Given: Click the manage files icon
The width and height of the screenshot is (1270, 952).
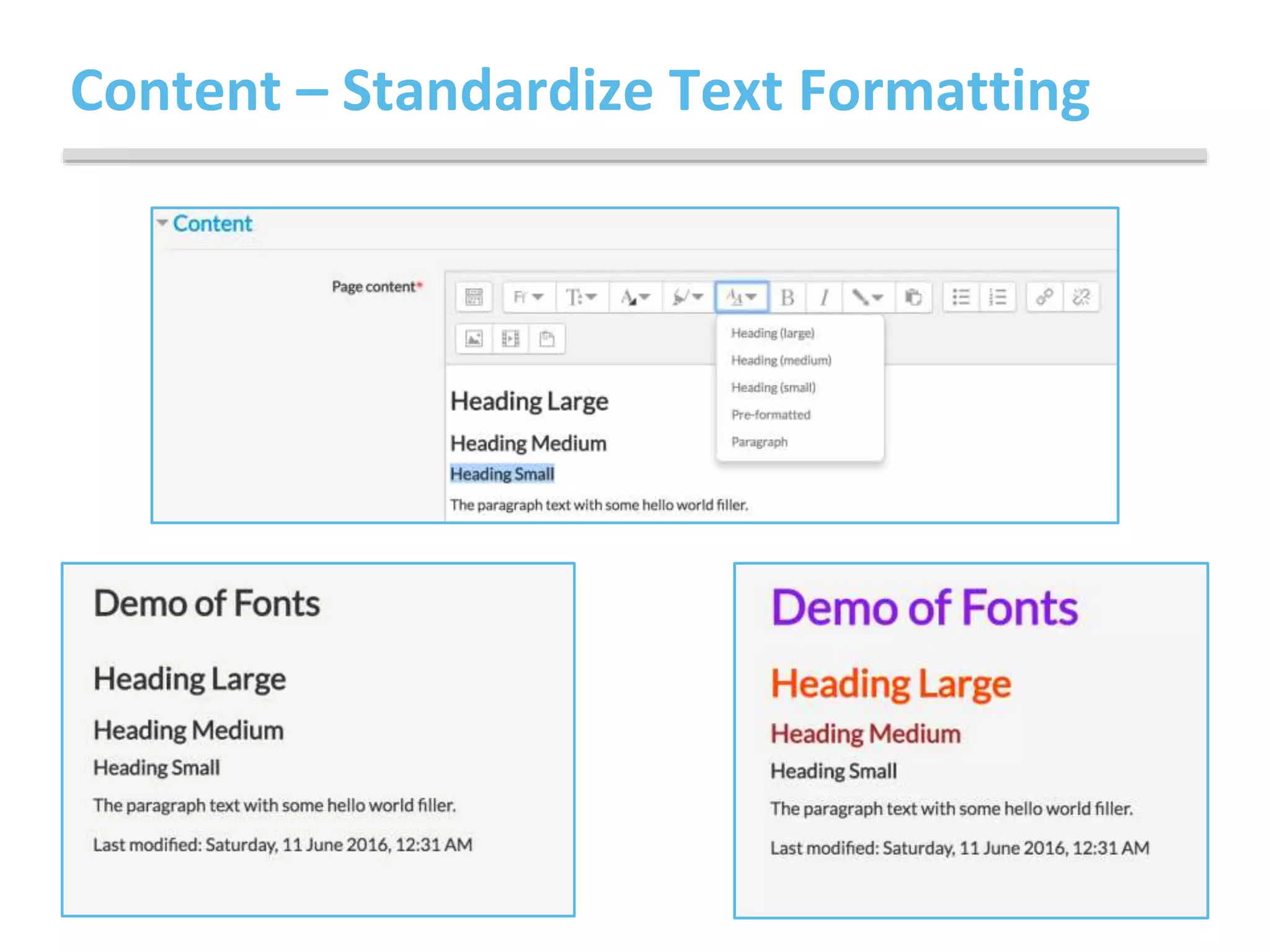Looking at the screenshot, I should click(x=547, y=338).
